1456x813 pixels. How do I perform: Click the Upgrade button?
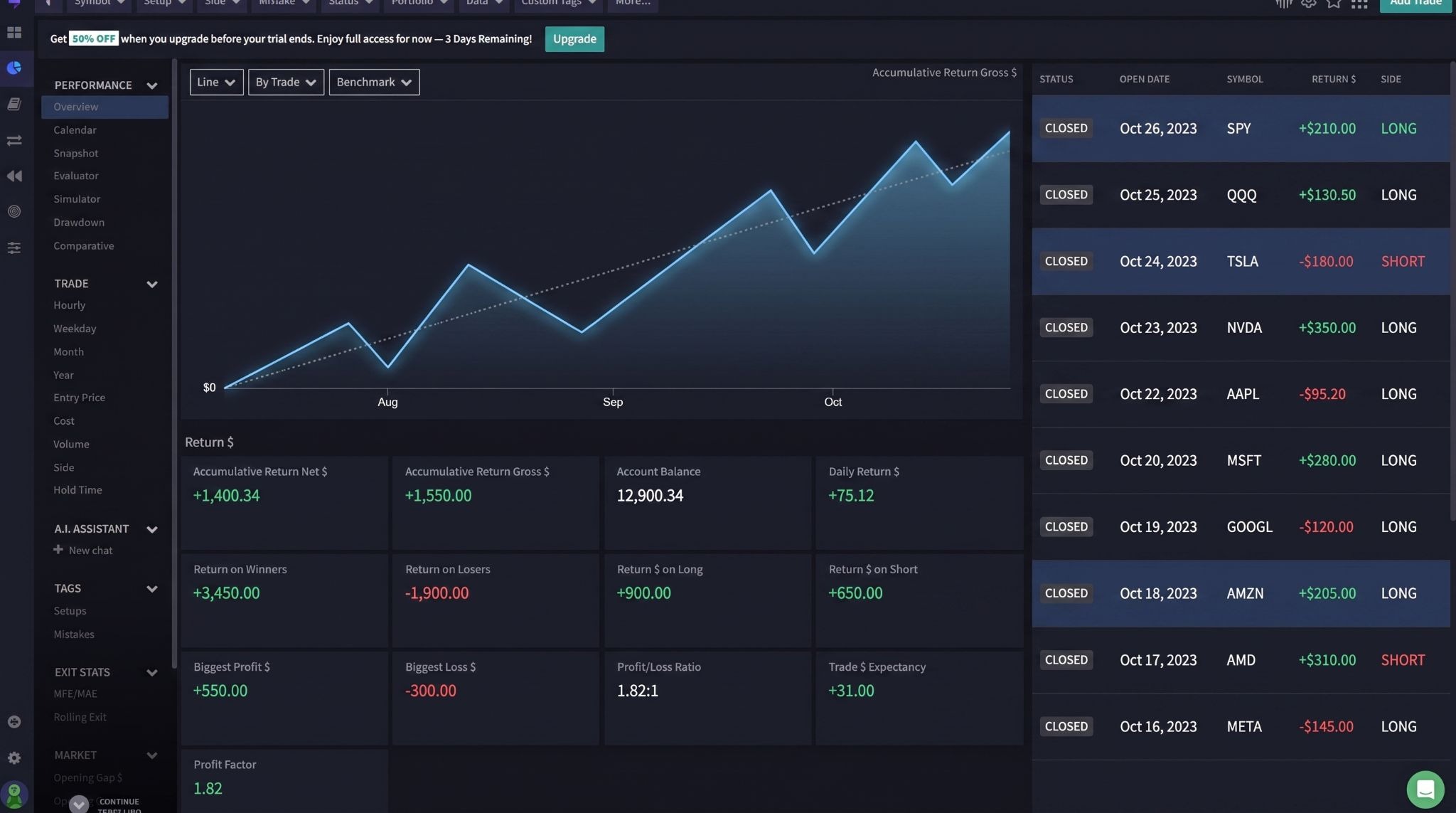[574, 39]
